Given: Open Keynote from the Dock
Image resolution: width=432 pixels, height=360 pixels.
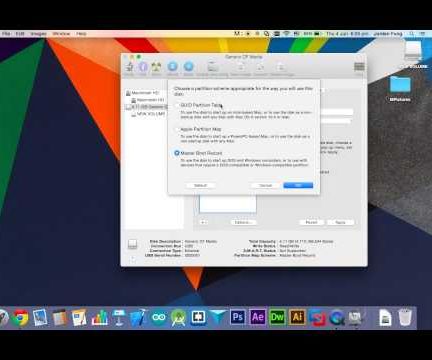Looking at the screenshot, I should coord(119,318).
